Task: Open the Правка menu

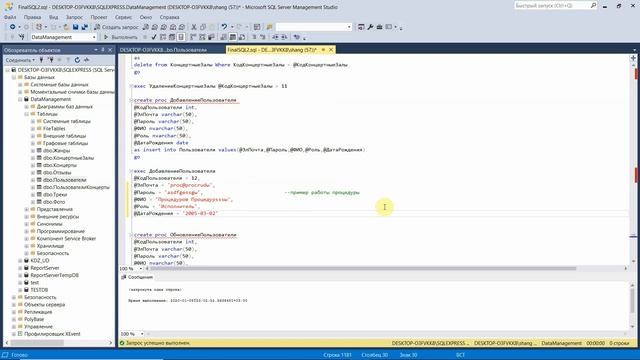Action: [x=32, y=17]
